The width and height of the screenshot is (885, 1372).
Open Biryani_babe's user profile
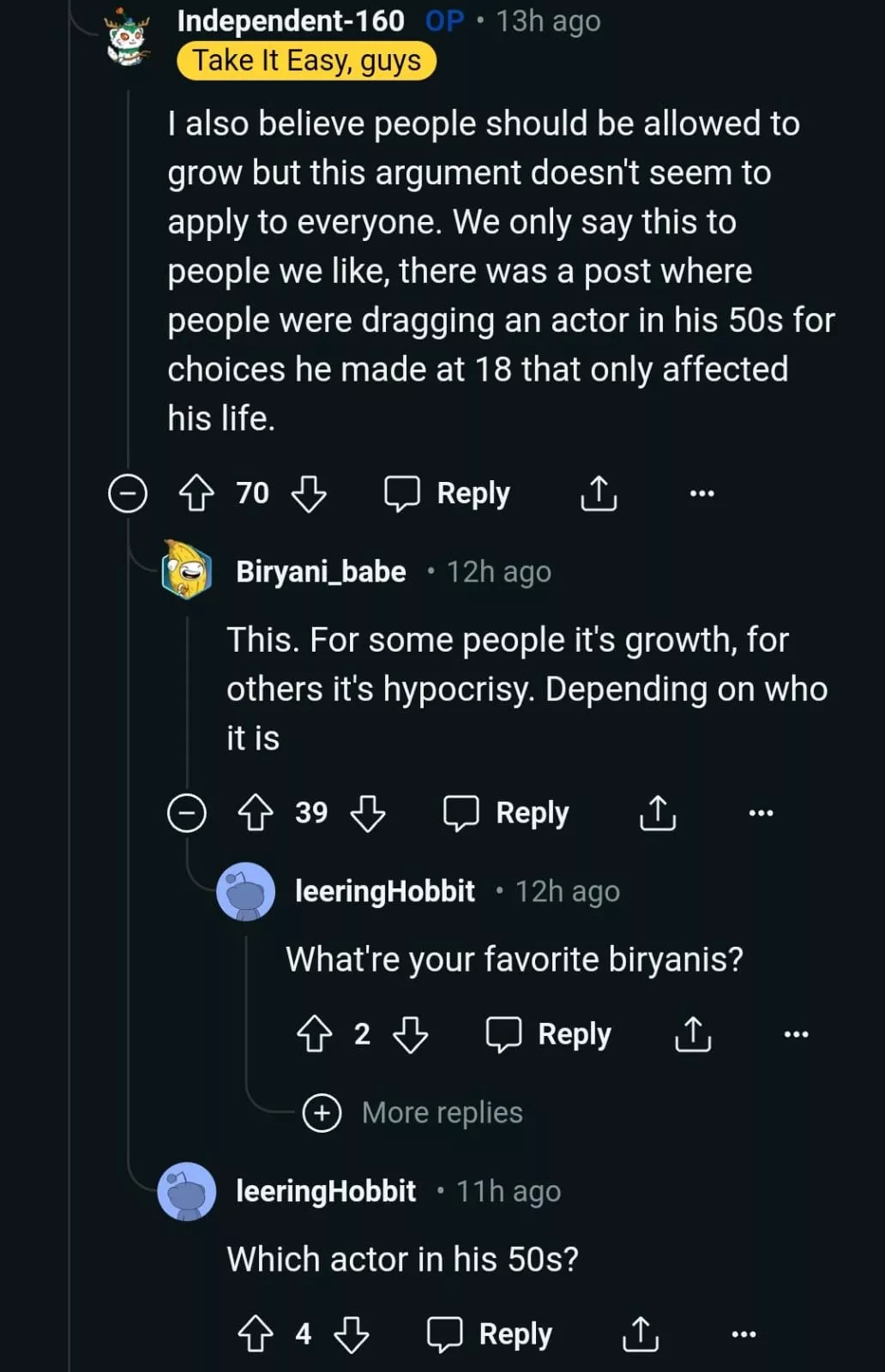pos(321,572)
